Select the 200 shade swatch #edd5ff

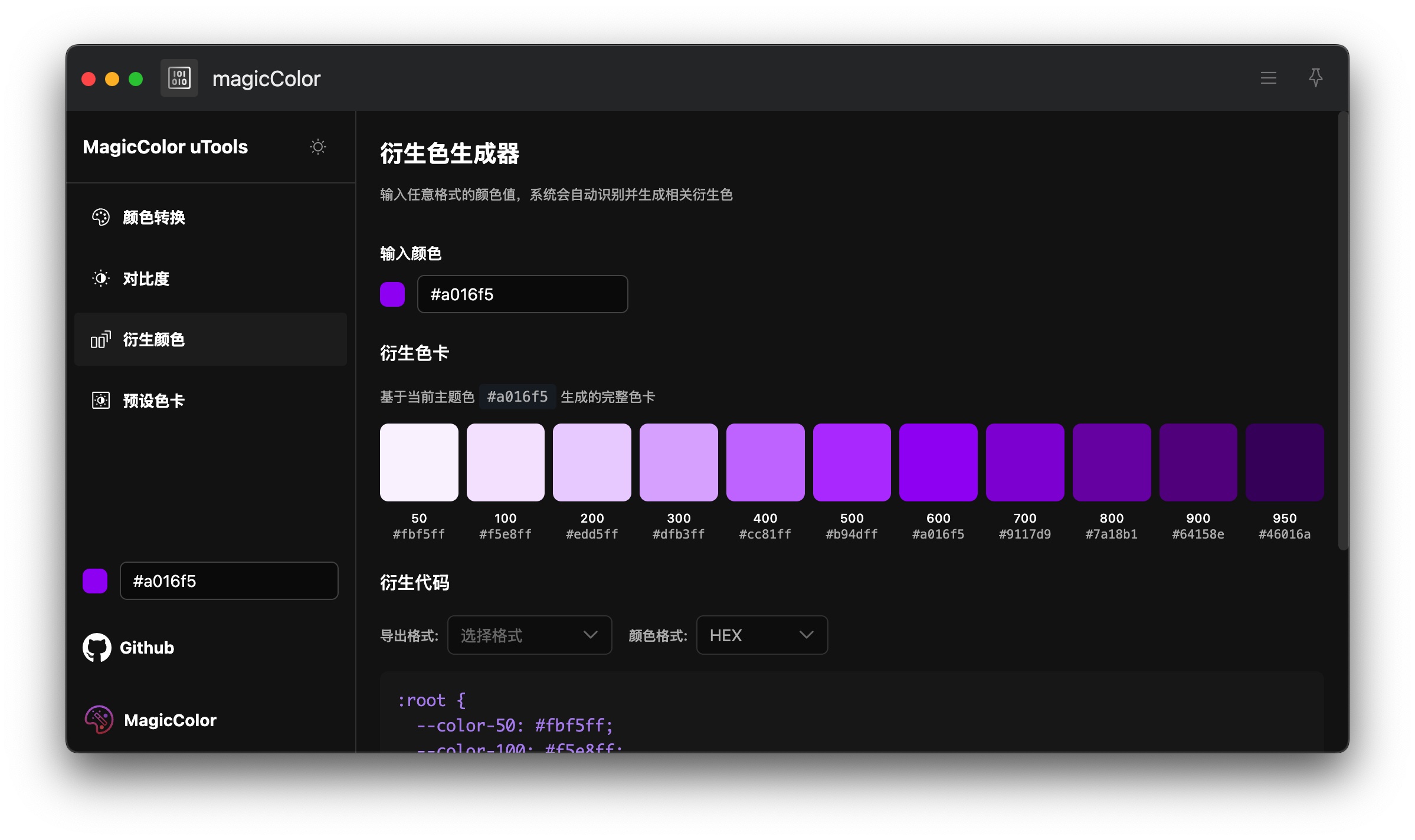tap(592, 462)
